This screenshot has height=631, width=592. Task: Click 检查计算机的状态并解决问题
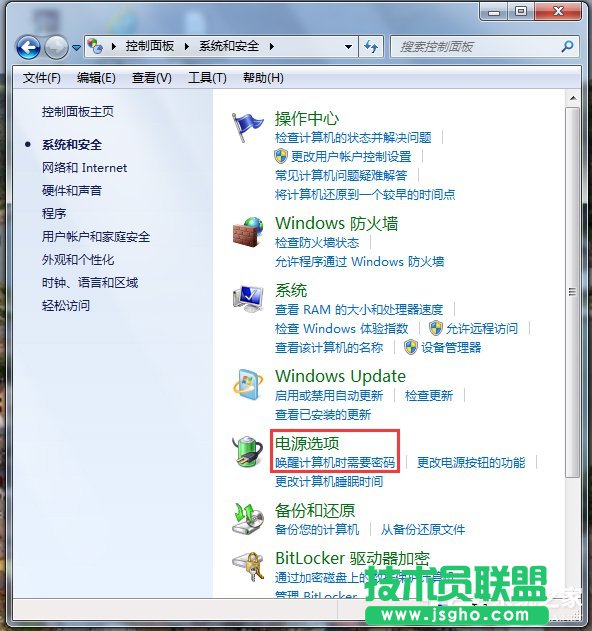click(x=353, y=138)
